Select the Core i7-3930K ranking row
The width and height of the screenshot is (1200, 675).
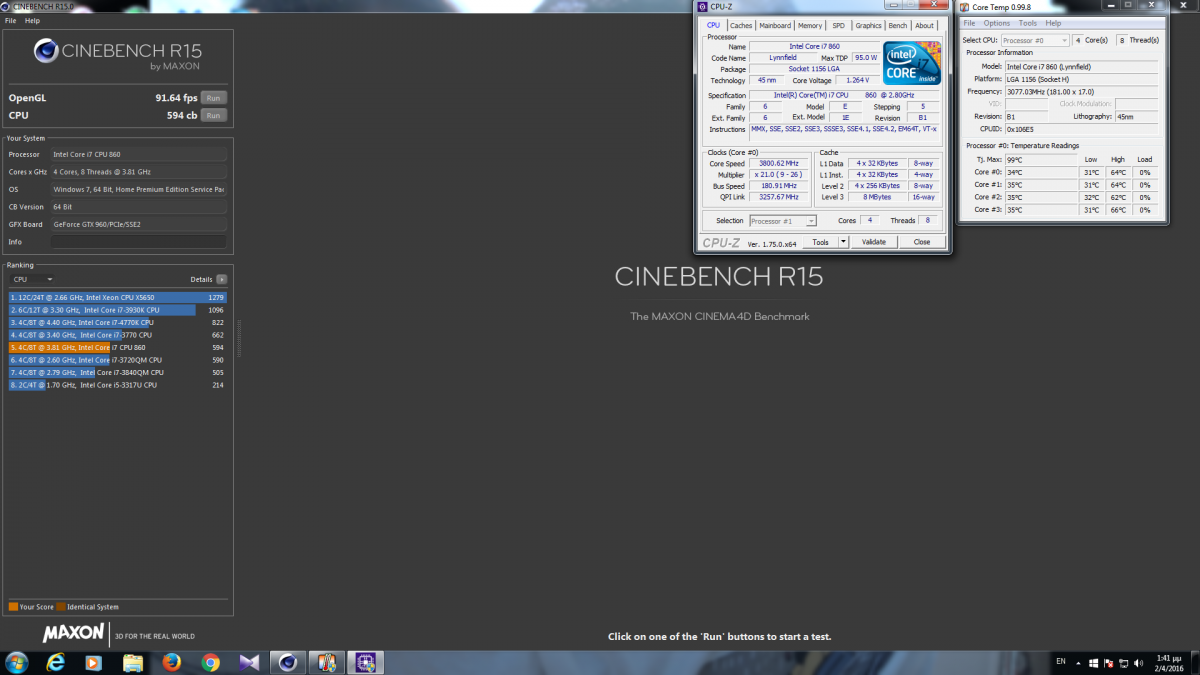(118, 310)
